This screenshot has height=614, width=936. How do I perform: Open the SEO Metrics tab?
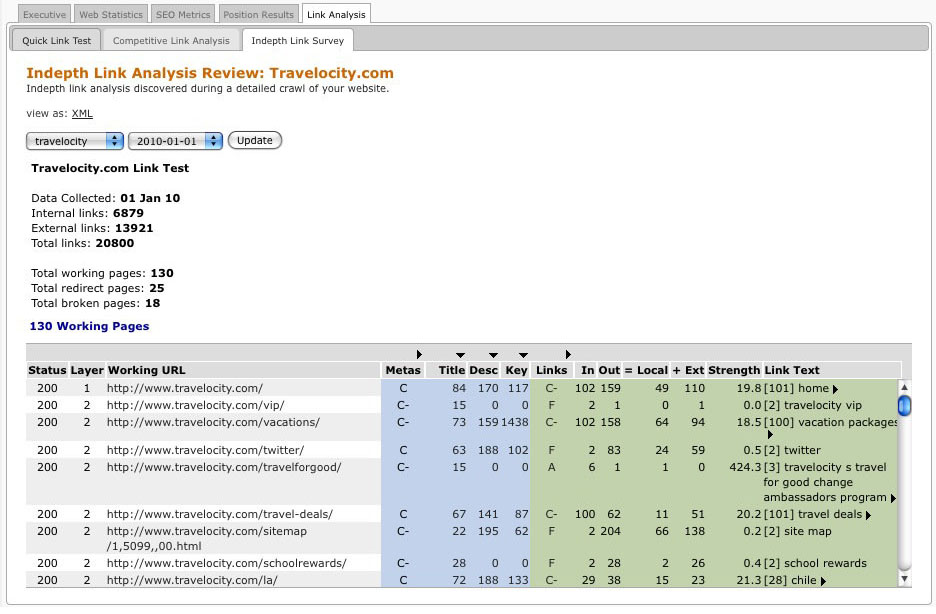(x=183, y=14)
